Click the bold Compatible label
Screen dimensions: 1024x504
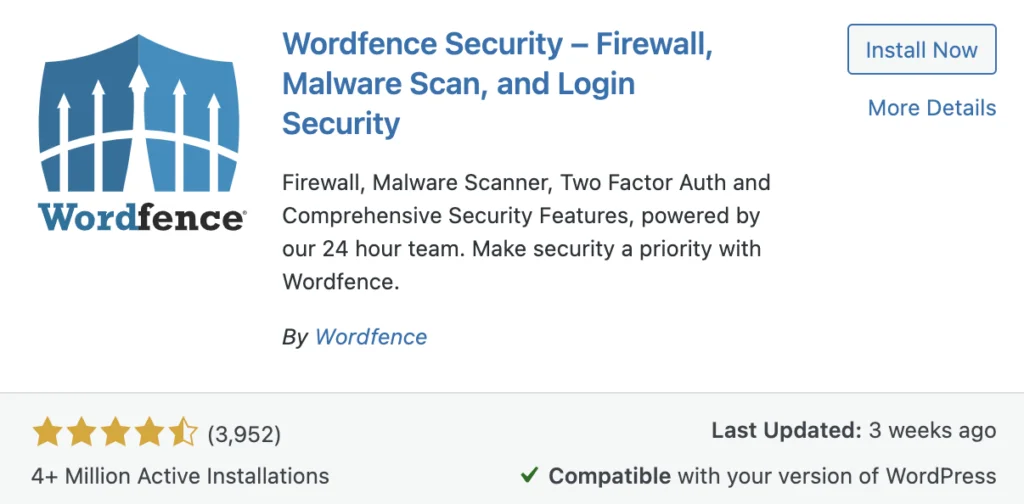coord(609,476)
